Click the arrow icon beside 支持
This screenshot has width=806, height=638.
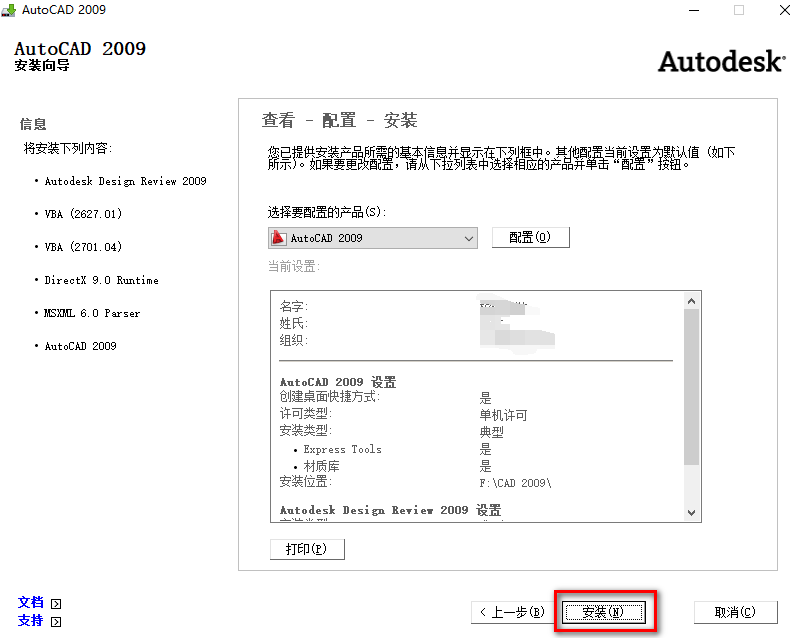click(56, 621)
